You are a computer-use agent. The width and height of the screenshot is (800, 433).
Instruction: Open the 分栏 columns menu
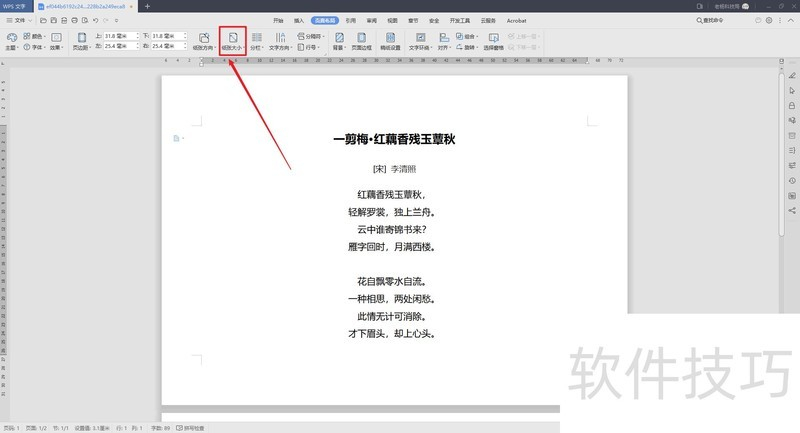click(x=257, y=41)
